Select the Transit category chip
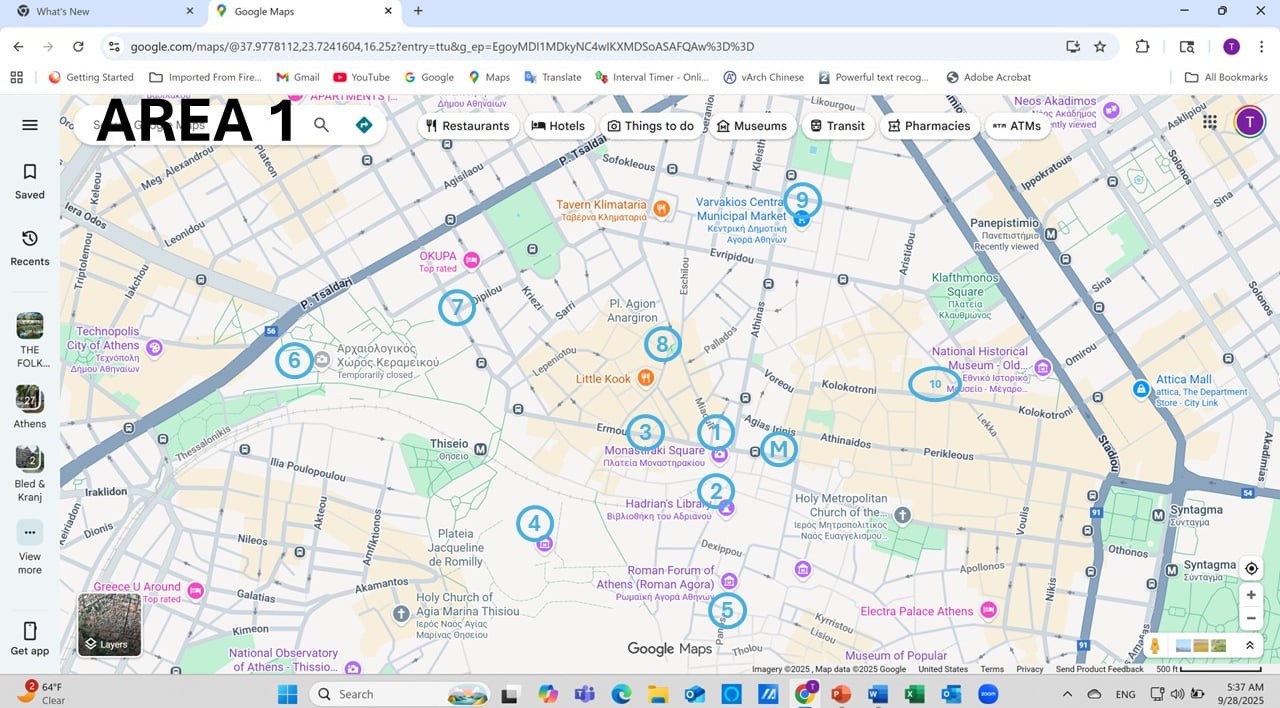 (837, 125)
